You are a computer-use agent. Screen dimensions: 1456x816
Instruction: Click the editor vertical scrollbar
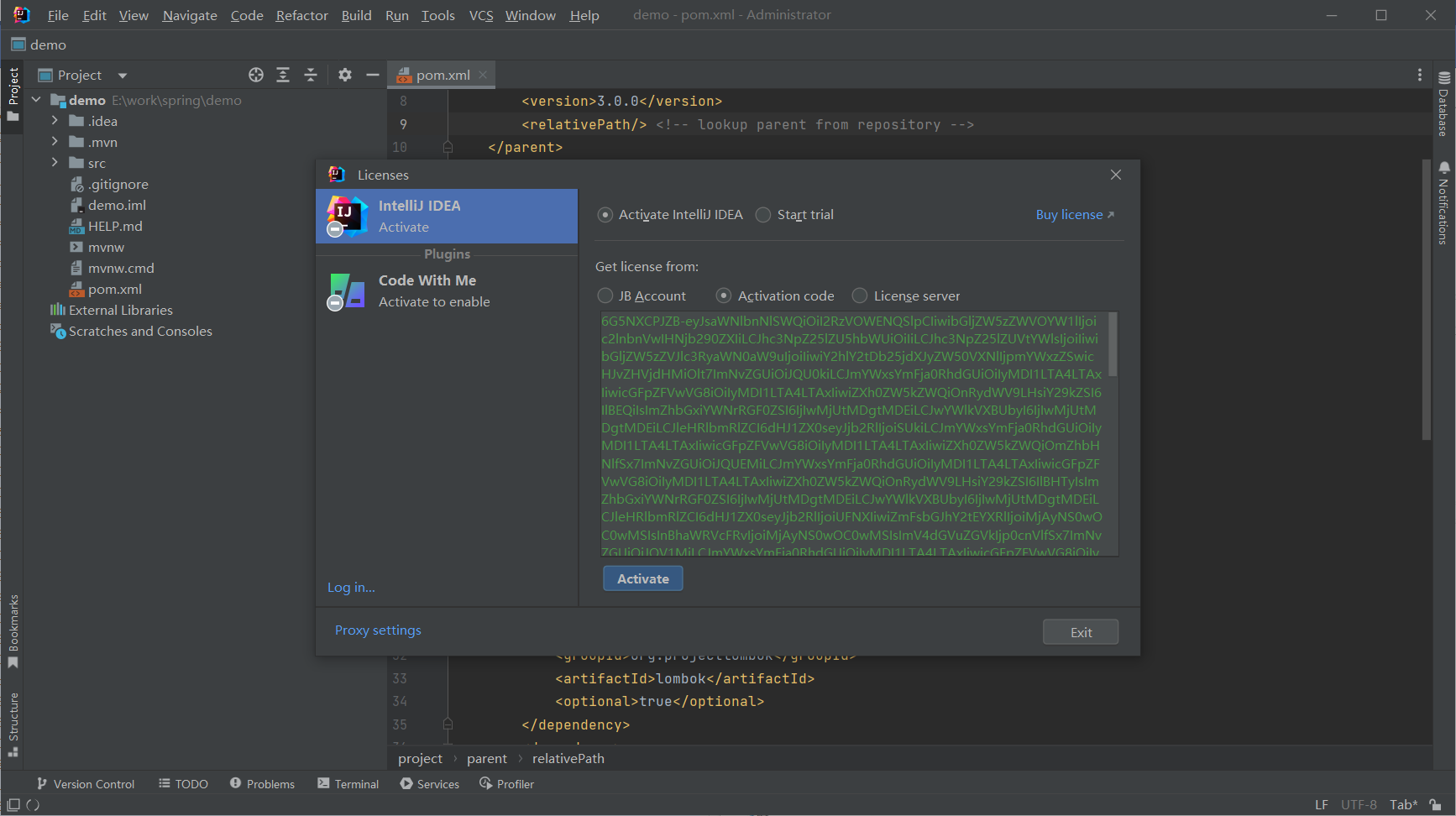coord(1426,300)
